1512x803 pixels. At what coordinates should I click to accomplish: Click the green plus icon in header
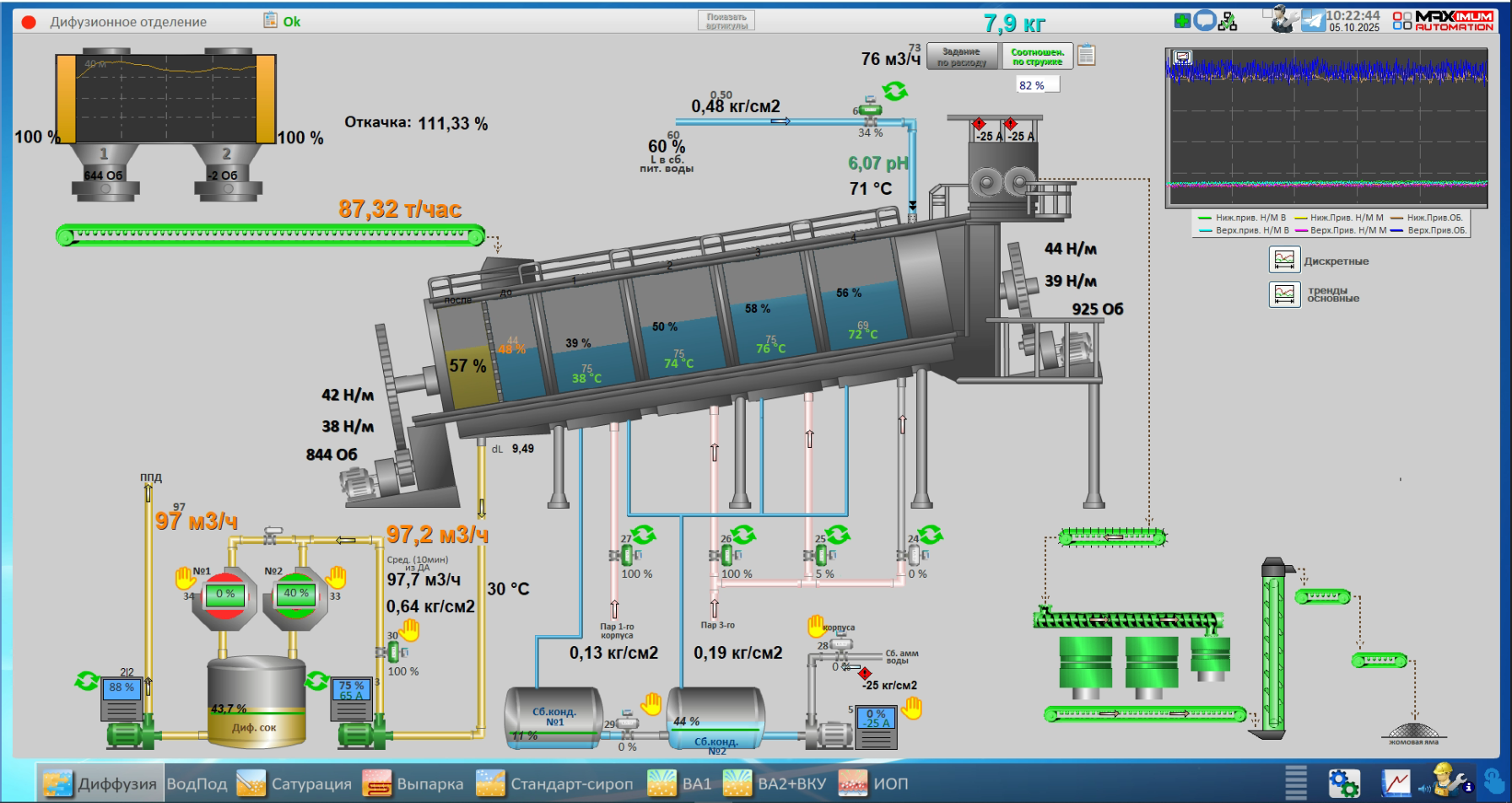[x=1182, y=20]
